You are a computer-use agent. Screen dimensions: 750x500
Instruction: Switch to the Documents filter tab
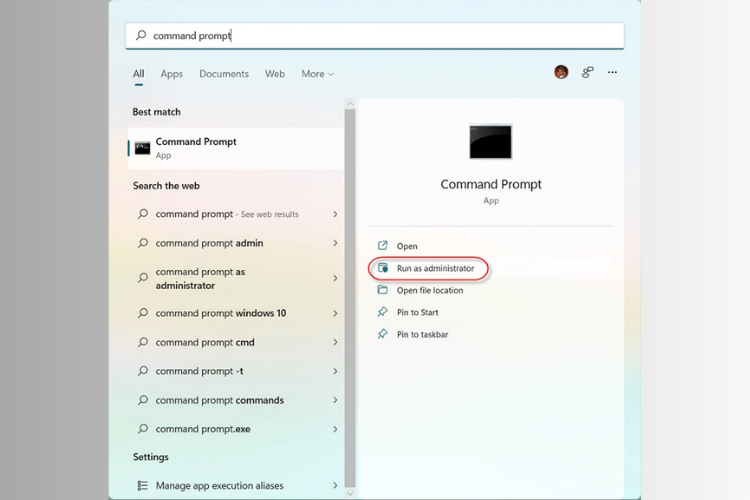click(x=224, y=74)
